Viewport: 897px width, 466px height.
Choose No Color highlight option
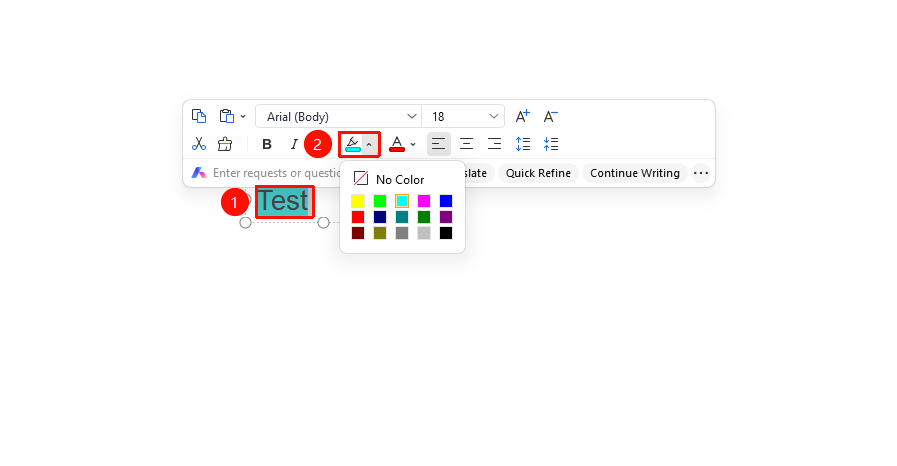389,179
